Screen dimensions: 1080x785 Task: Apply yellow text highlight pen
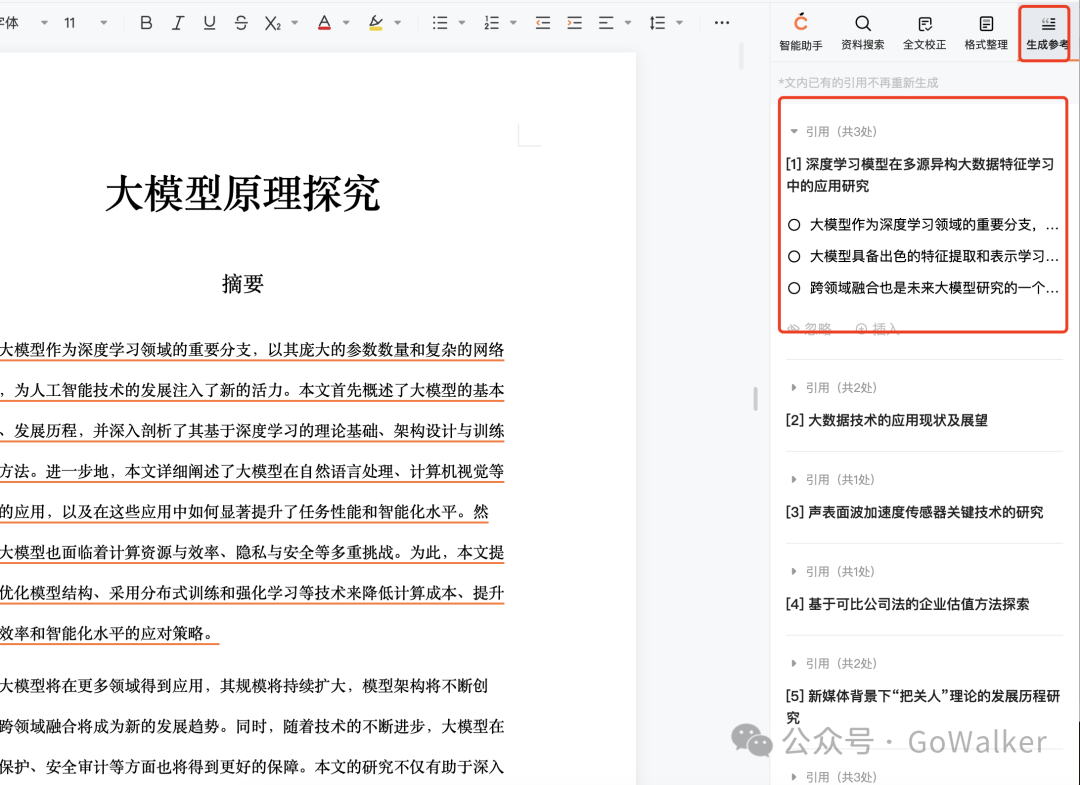point(375,23)
